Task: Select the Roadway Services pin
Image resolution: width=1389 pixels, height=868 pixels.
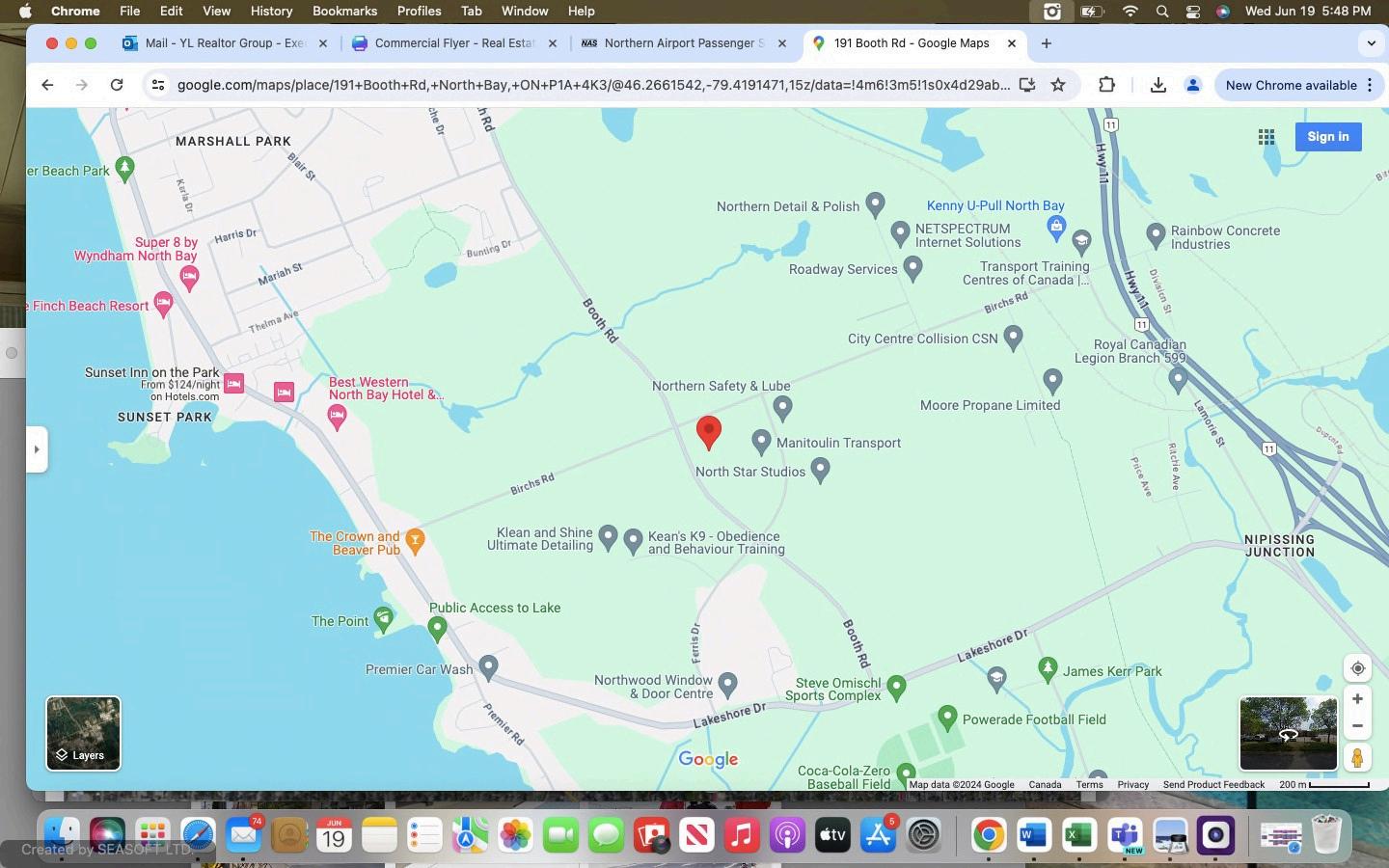Action: click(913, 269)
